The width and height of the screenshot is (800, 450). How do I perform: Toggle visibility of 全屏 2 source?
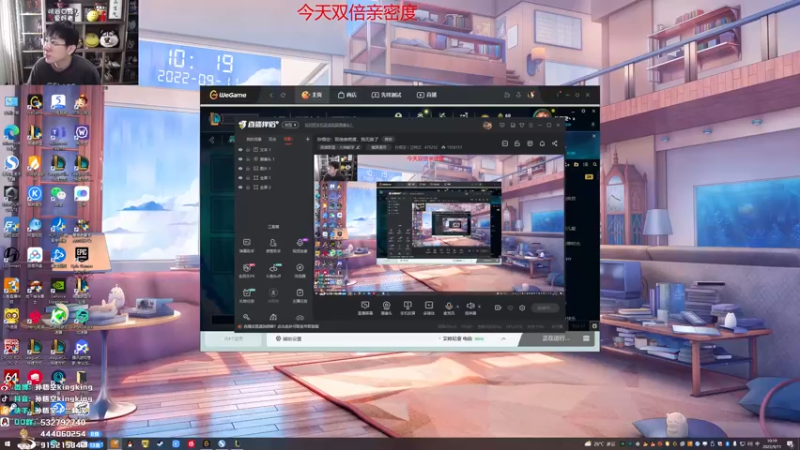point(240,187)
